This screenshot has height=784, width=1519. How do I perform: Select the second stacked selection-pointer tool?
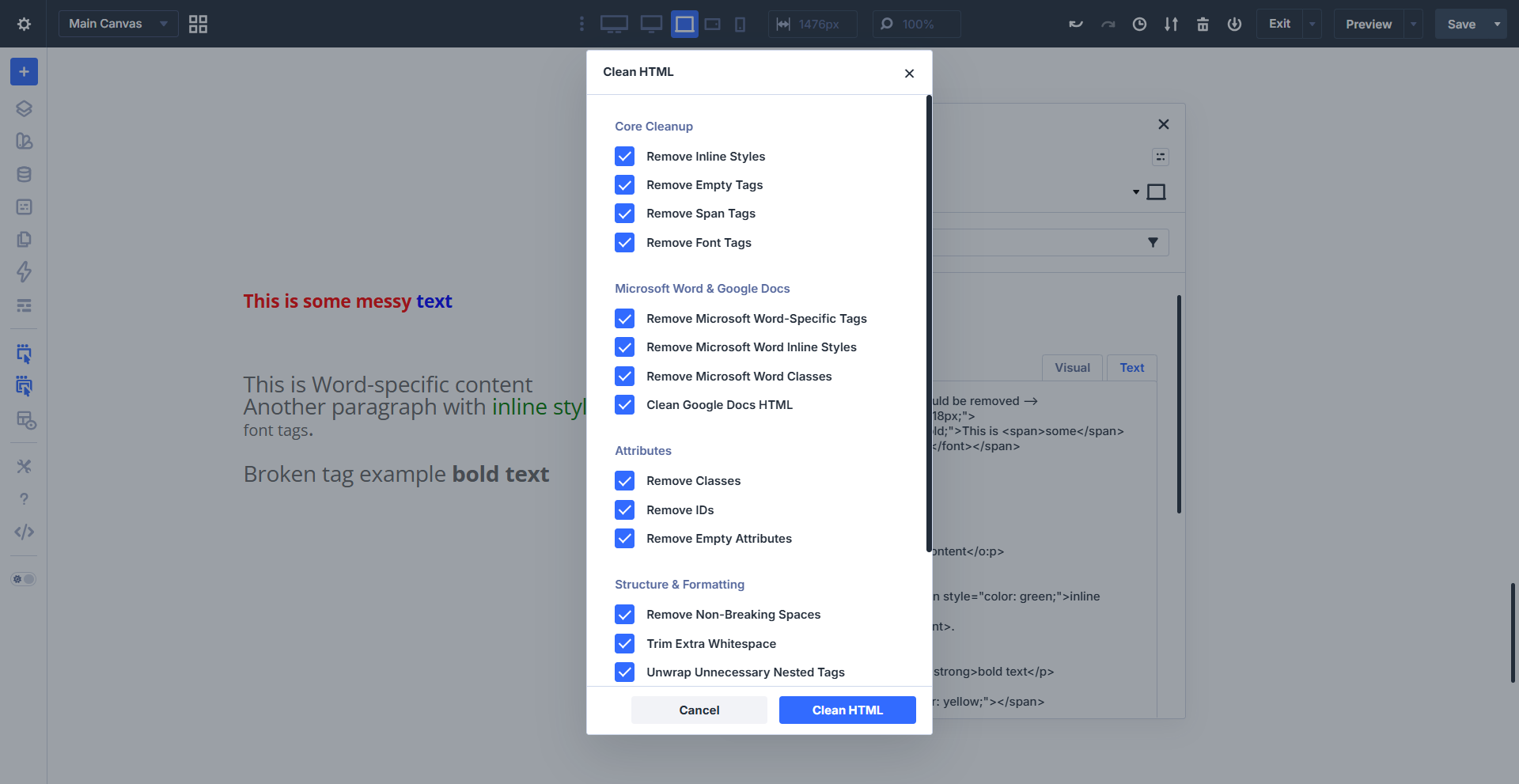tap(24, 387)
